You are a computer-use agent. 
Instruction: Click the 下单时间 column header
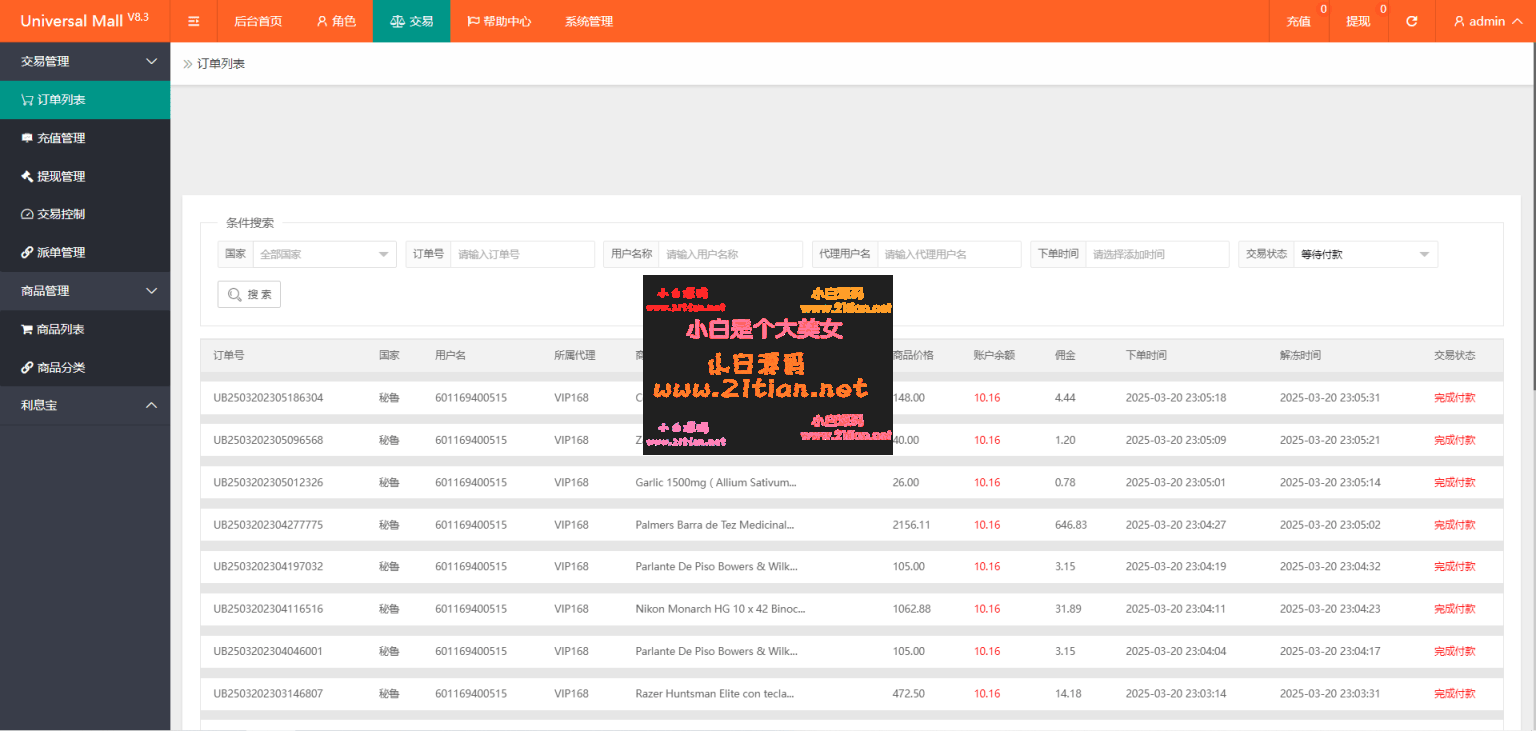click(x=1146, y=355)
